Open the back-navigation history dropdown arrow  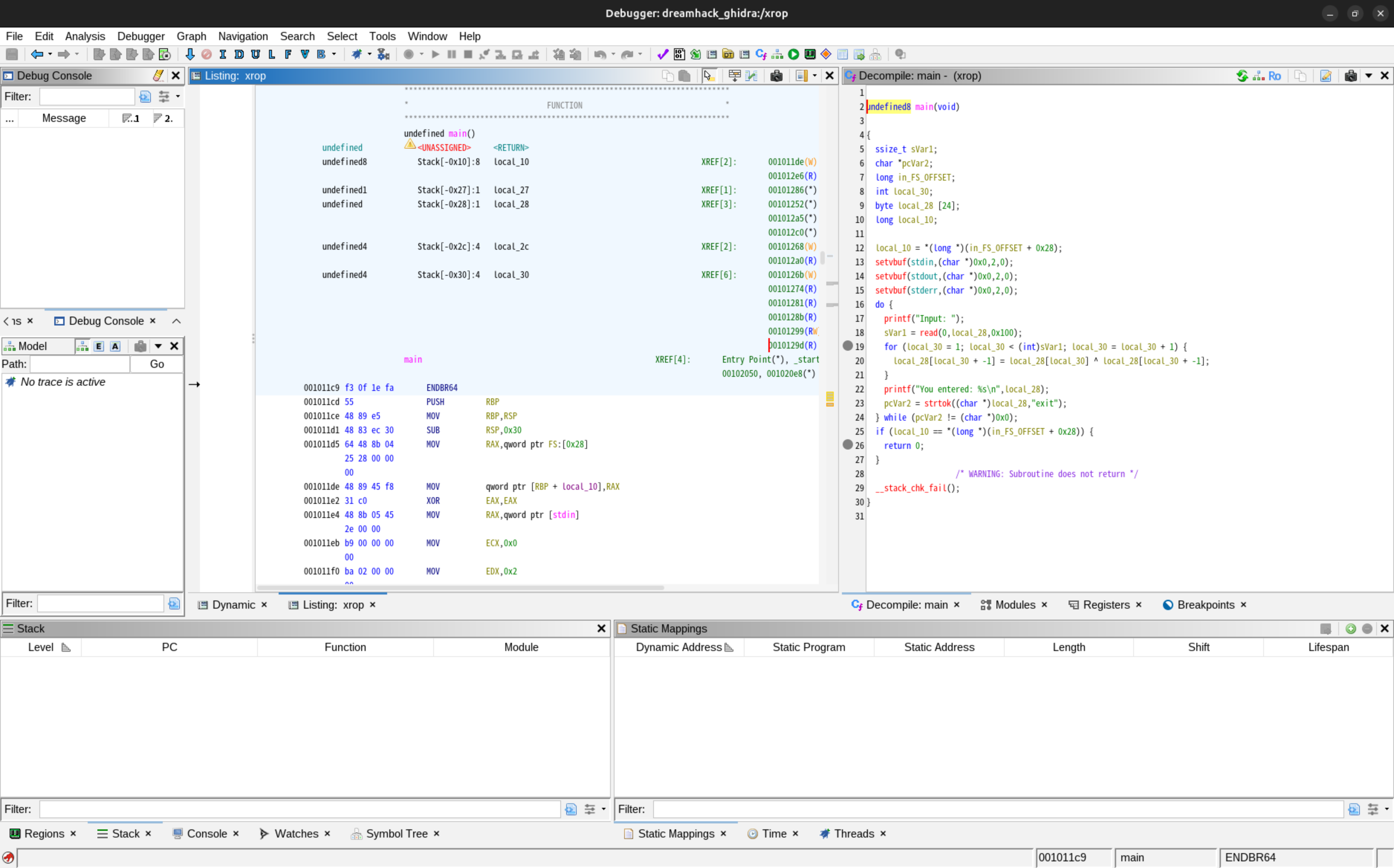[x=51, y=55]
